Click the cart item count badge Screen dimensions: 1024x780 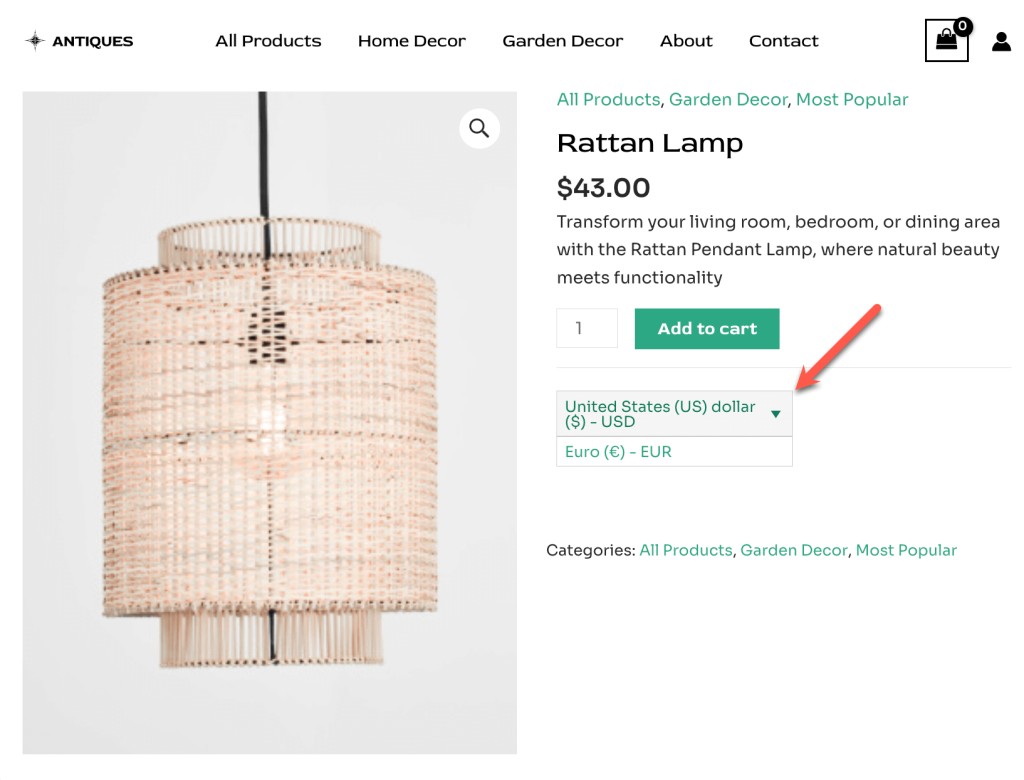coord(963,26)
